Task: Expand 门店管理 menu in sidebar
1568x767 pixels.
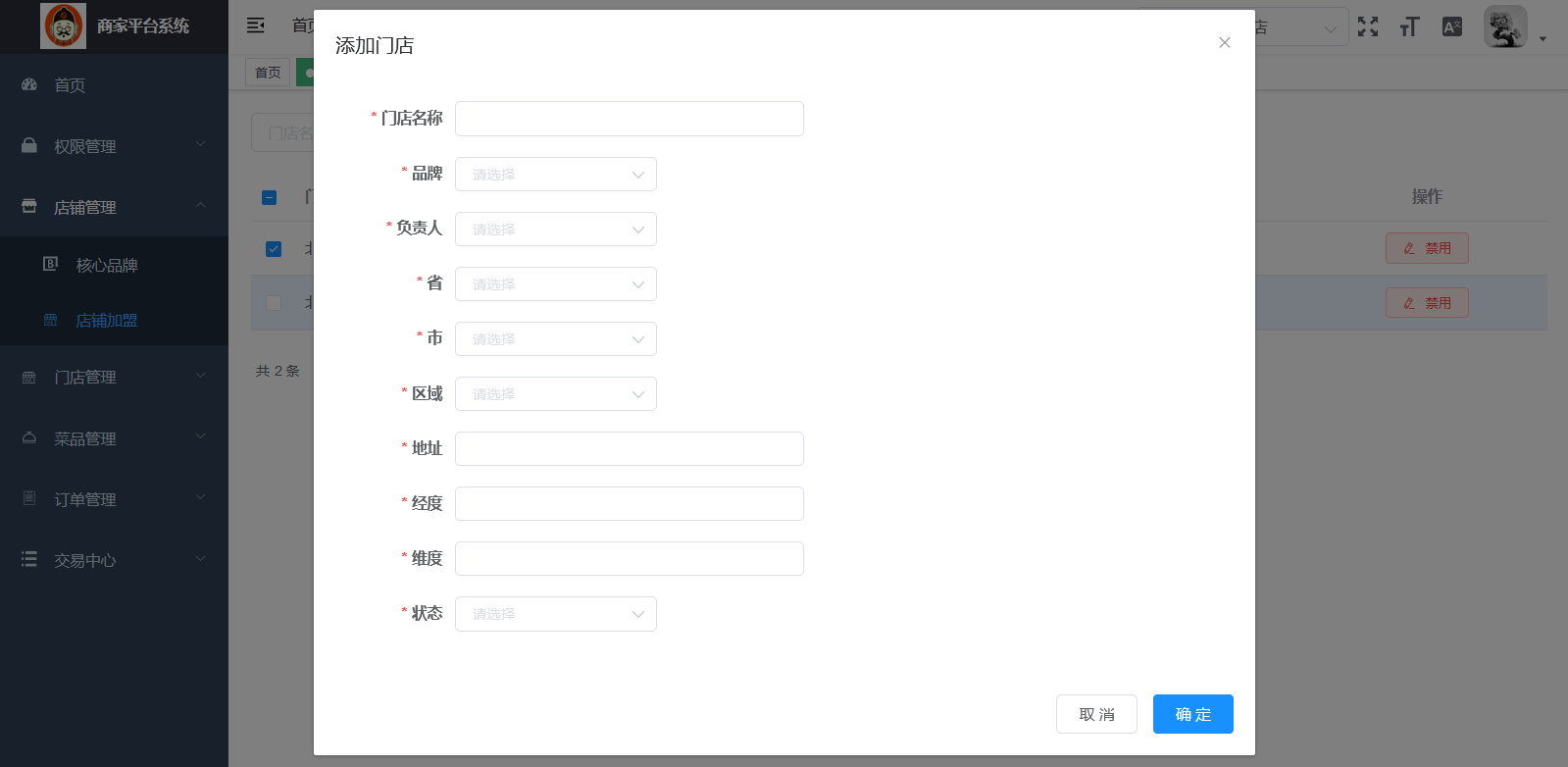Action: click(114, 377)
